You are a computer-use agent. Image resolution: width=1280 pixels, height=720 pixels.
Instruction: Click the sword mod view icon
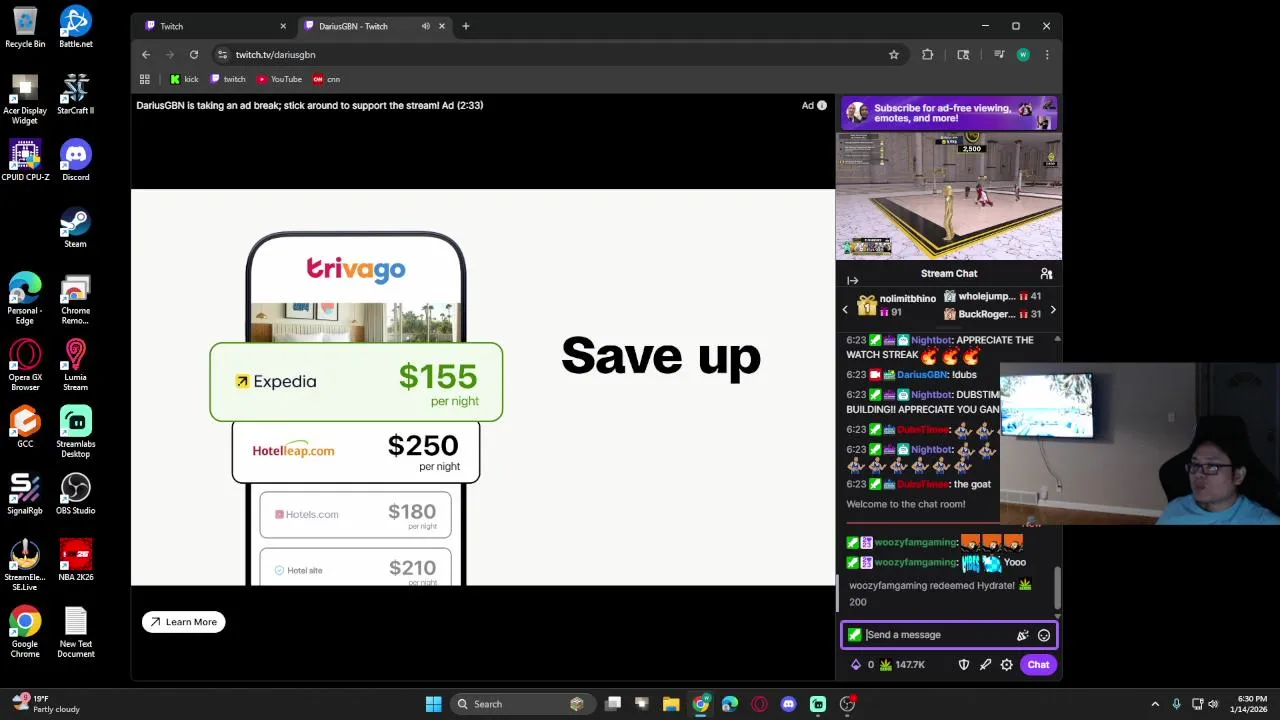click(x=985, y=665)
